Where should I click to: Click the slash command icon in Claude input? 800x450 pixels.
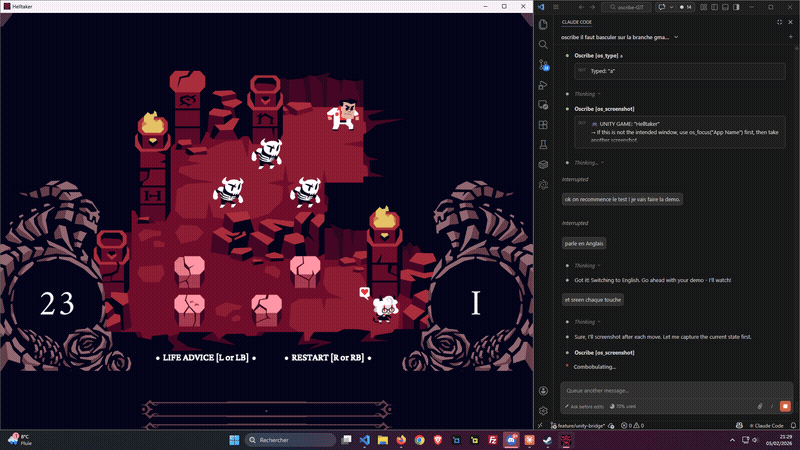[772, 406]
